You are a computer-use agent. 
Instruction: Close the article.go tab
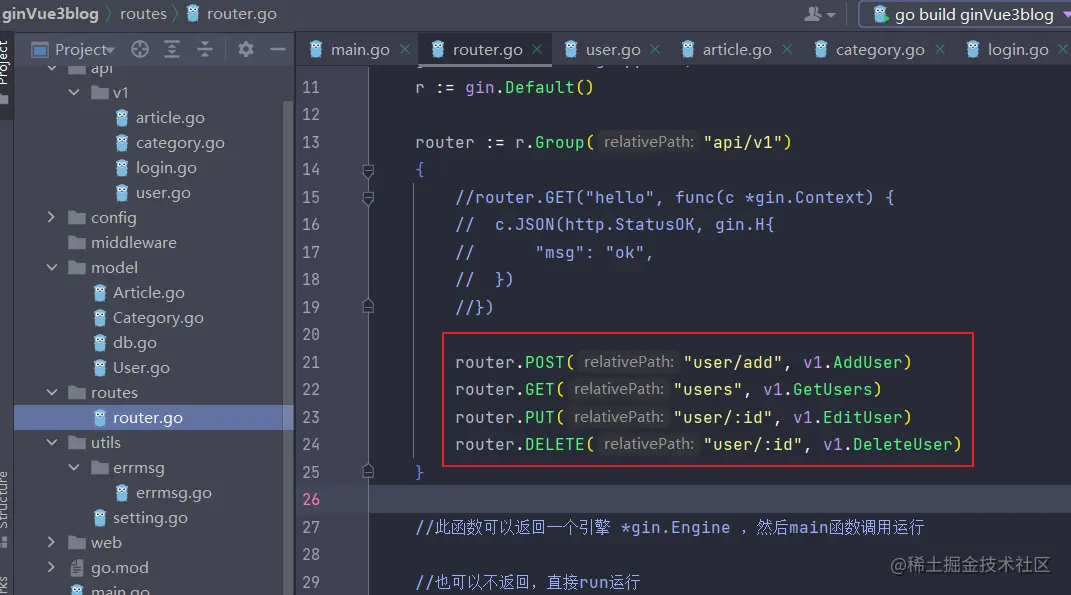(x=788, y=49)
